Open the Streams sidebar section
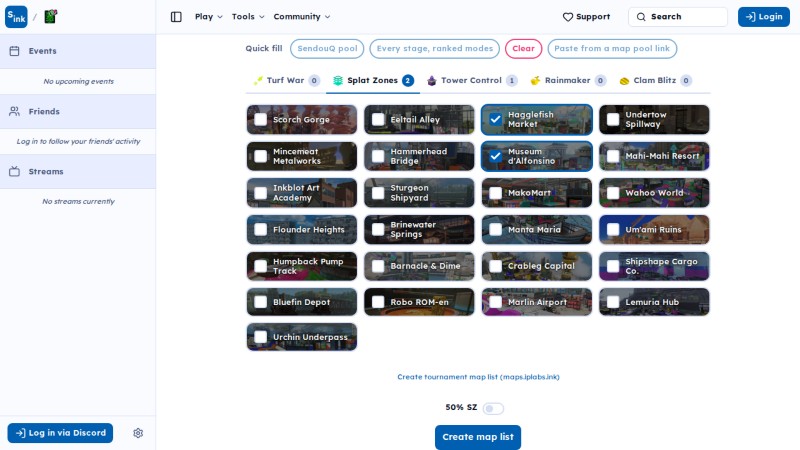 pyautogui.click(x=78, y=171)
